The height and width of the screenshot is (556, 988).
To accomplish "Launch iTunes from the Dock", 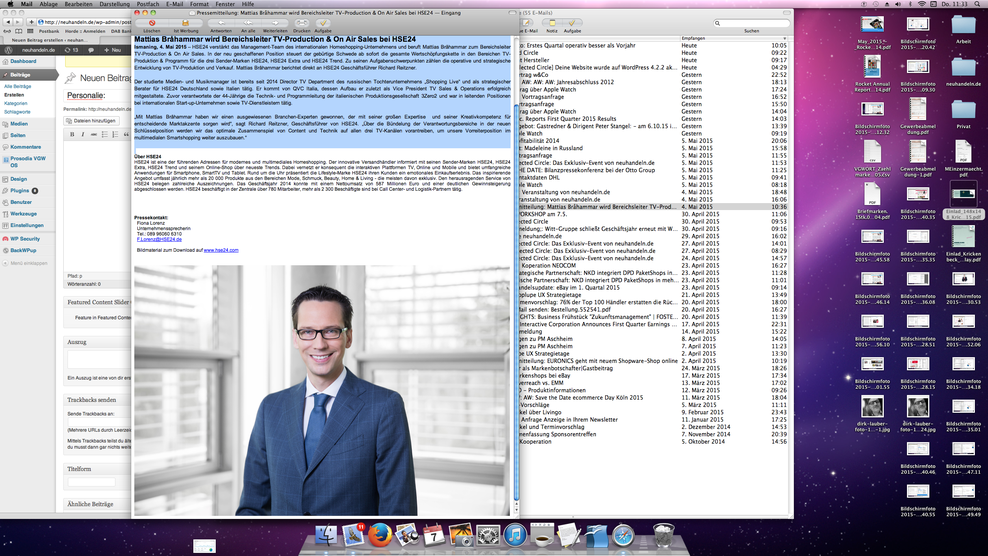I will tap(515, 535).
